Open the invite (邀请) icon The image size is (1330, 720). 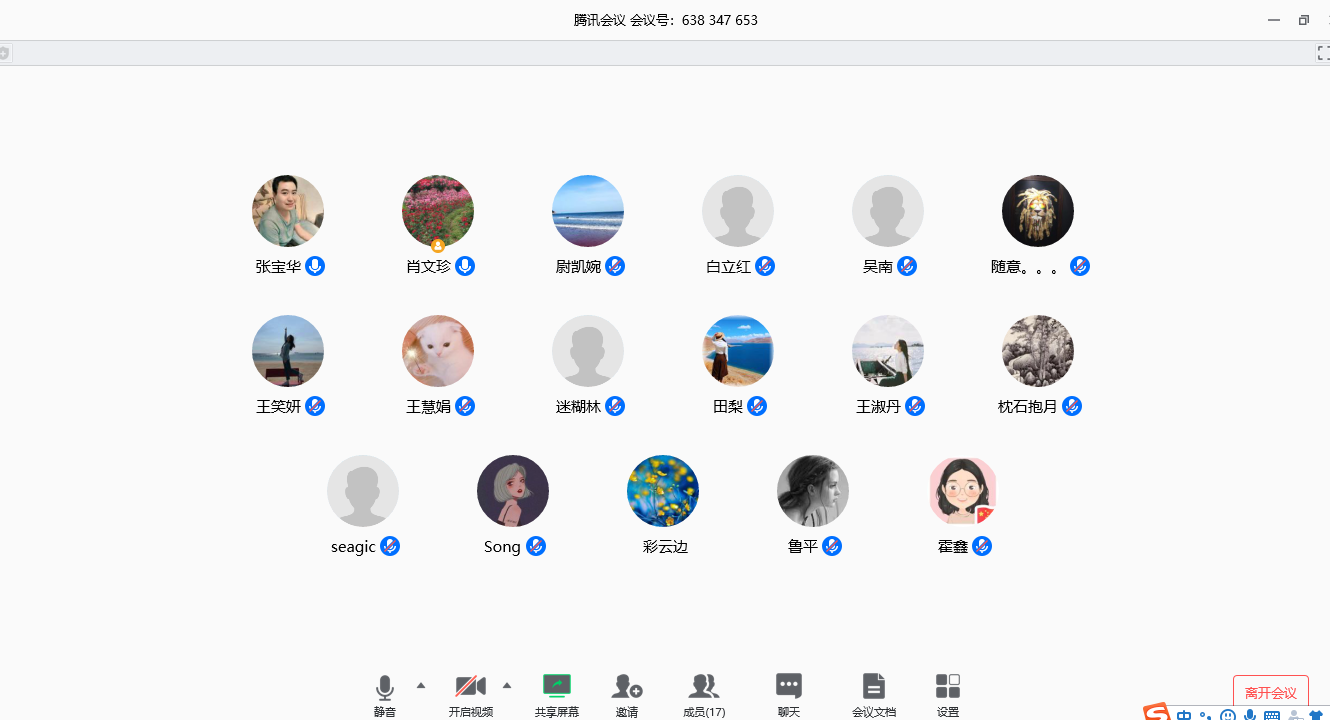[x=627, y=687]
